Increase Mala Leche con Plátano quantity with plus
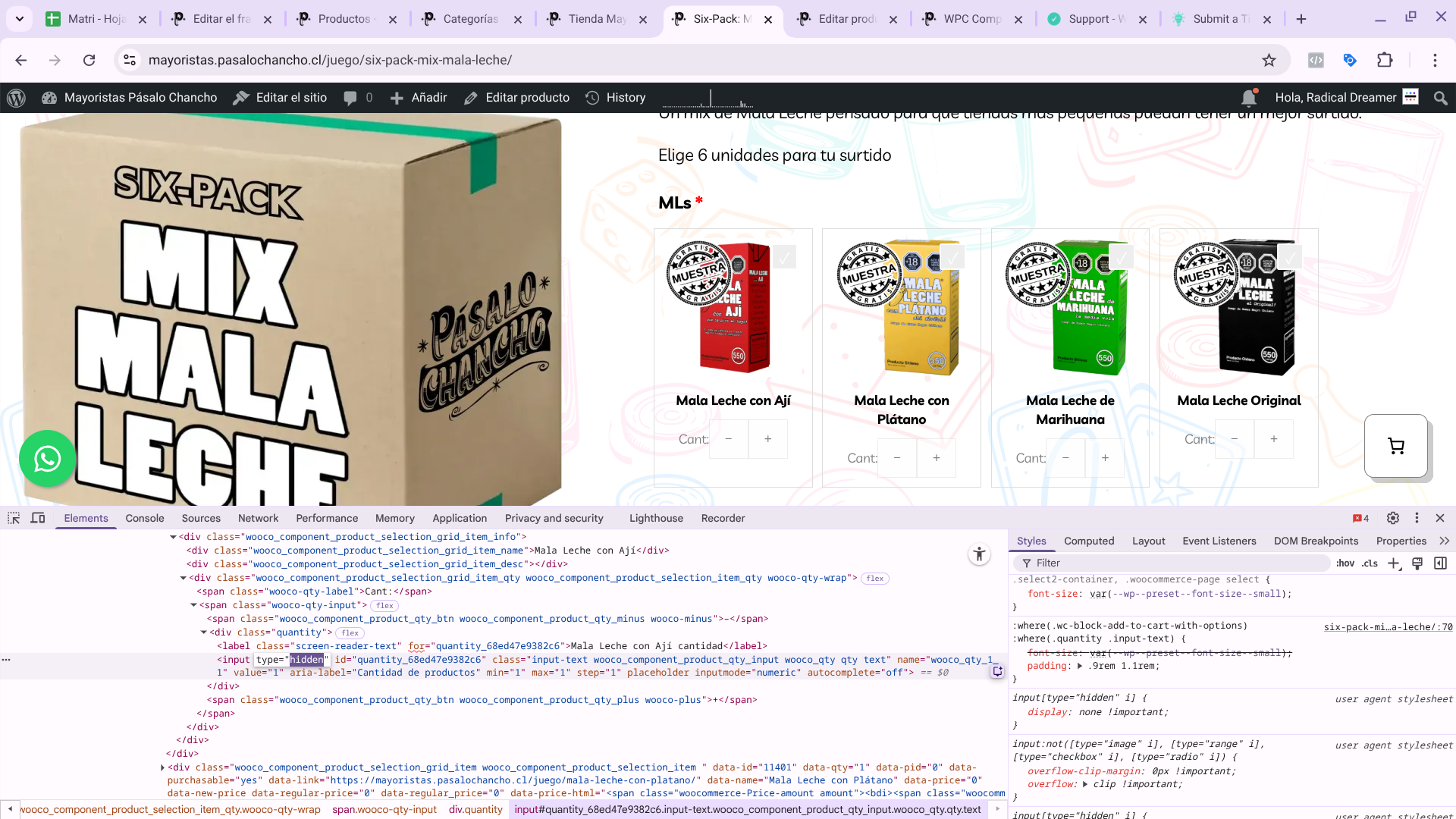 [x=936, y=458]
